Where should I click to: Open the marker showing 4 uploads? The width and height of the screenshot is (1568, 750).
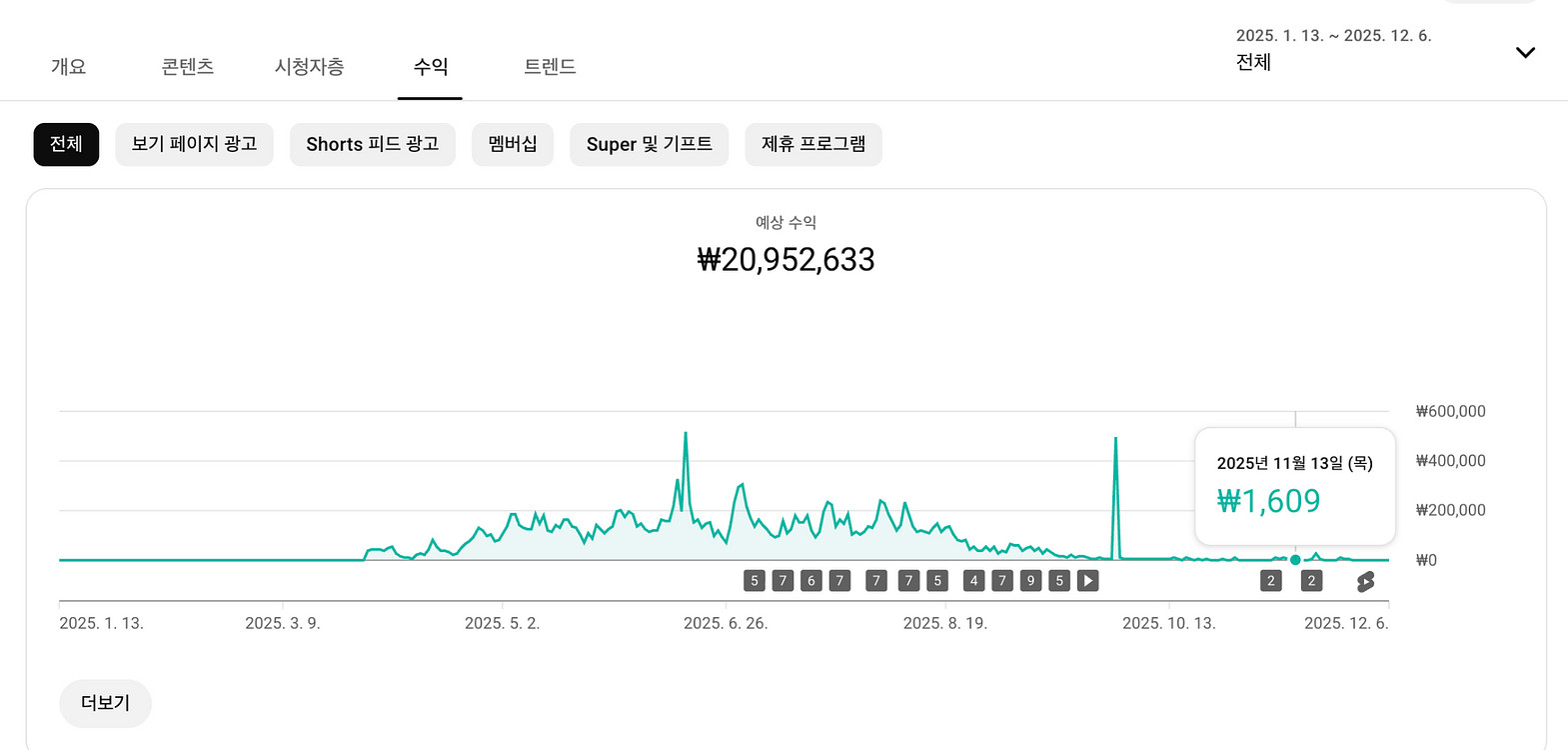tap(973, 580)
